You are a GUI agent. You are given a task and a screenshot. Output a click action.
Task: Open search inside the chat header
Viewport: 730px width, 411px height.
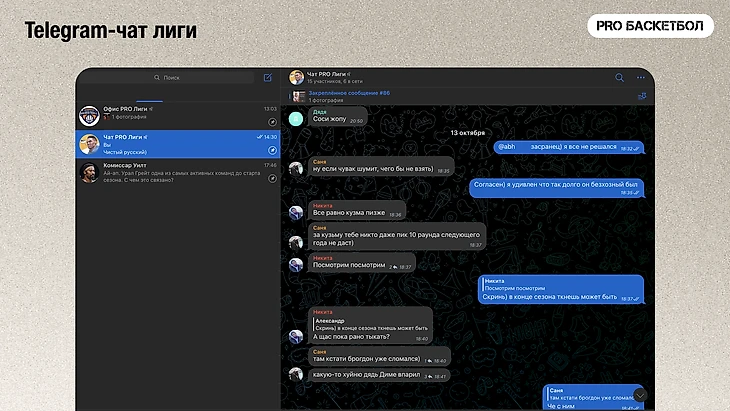619,77
